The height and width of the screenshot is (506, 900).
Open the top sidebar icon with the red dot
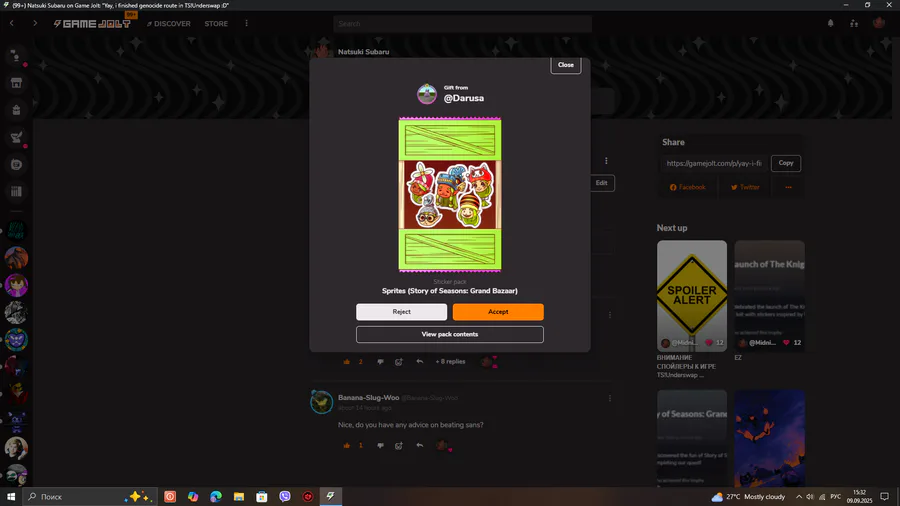[16, 56]
